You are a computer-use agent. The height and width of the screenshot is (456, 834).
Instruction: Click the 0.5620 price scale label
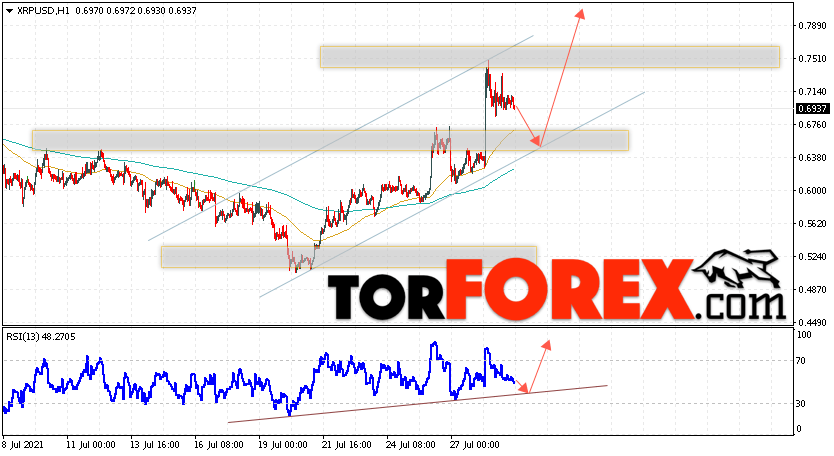pyautogui.click(x=813, y=223)
